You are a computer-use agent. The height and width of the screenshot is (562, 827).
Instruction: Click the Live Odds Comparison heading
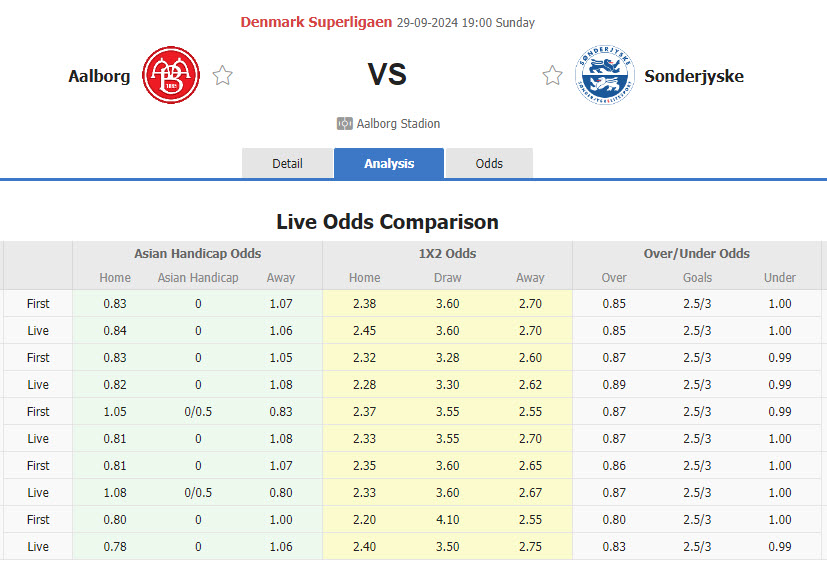pyautogui.click(x=387, y=221)
